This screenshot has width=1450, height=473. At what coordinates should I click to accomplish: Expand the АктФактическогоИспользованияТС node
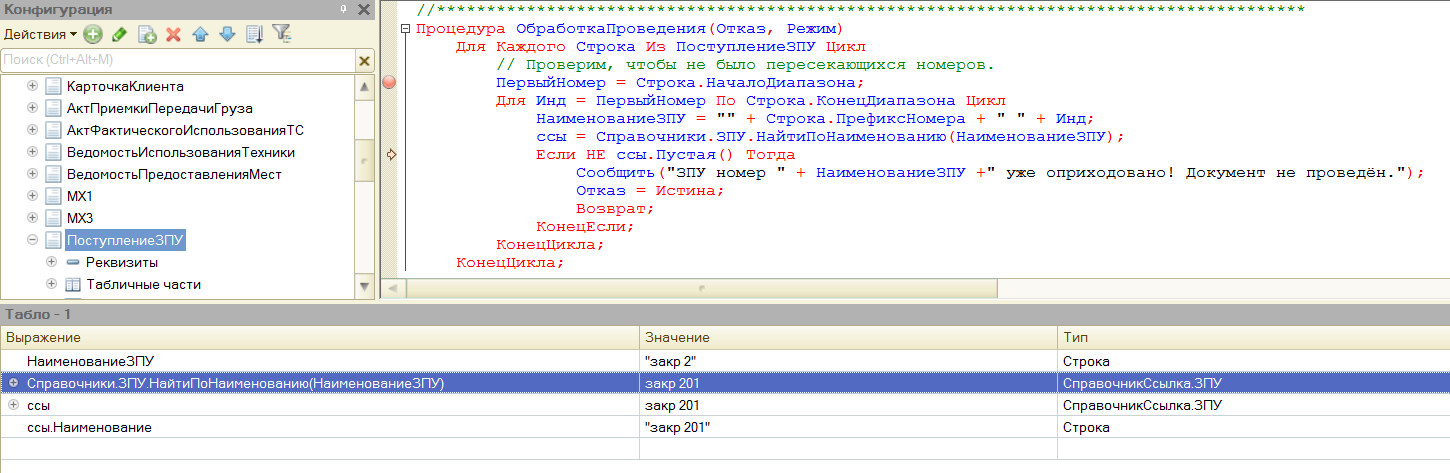click(x=33, y=130)
